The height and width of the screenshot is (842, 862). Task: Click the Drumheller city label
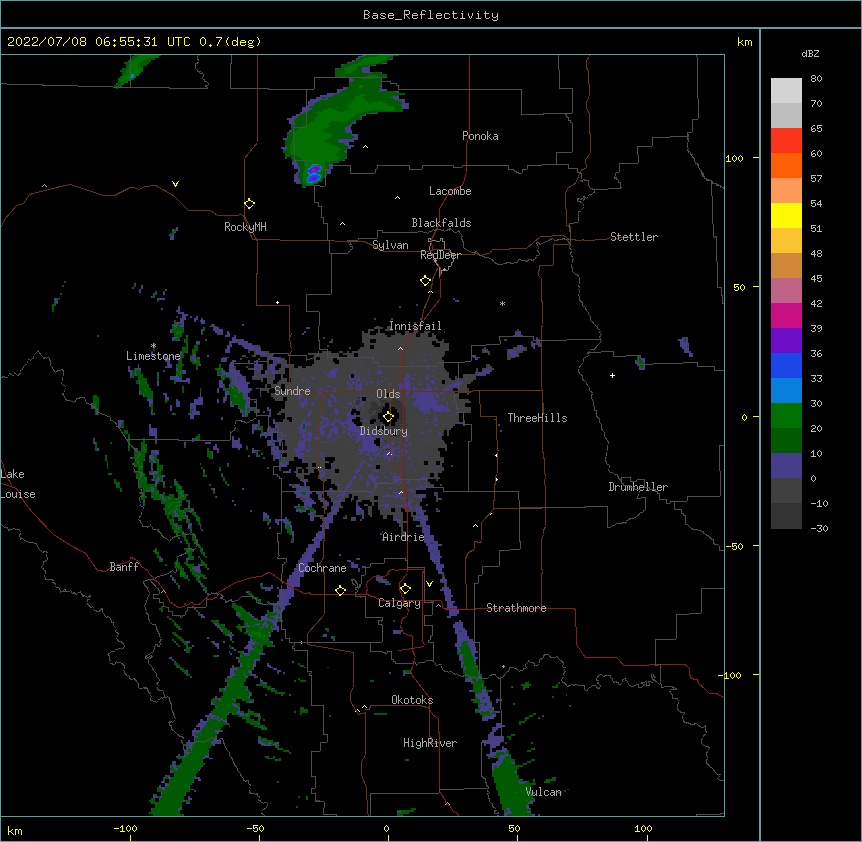[638, 487]
